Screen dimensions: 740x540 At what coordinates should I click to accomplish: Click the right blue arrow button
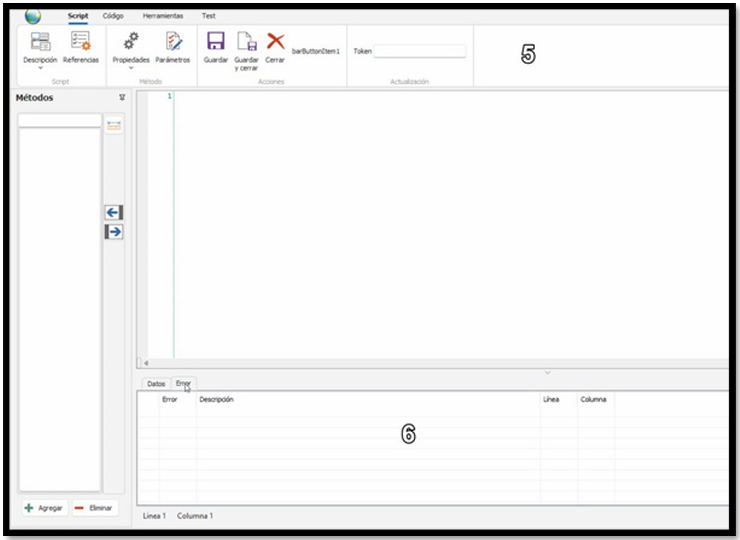click(113, 231)
